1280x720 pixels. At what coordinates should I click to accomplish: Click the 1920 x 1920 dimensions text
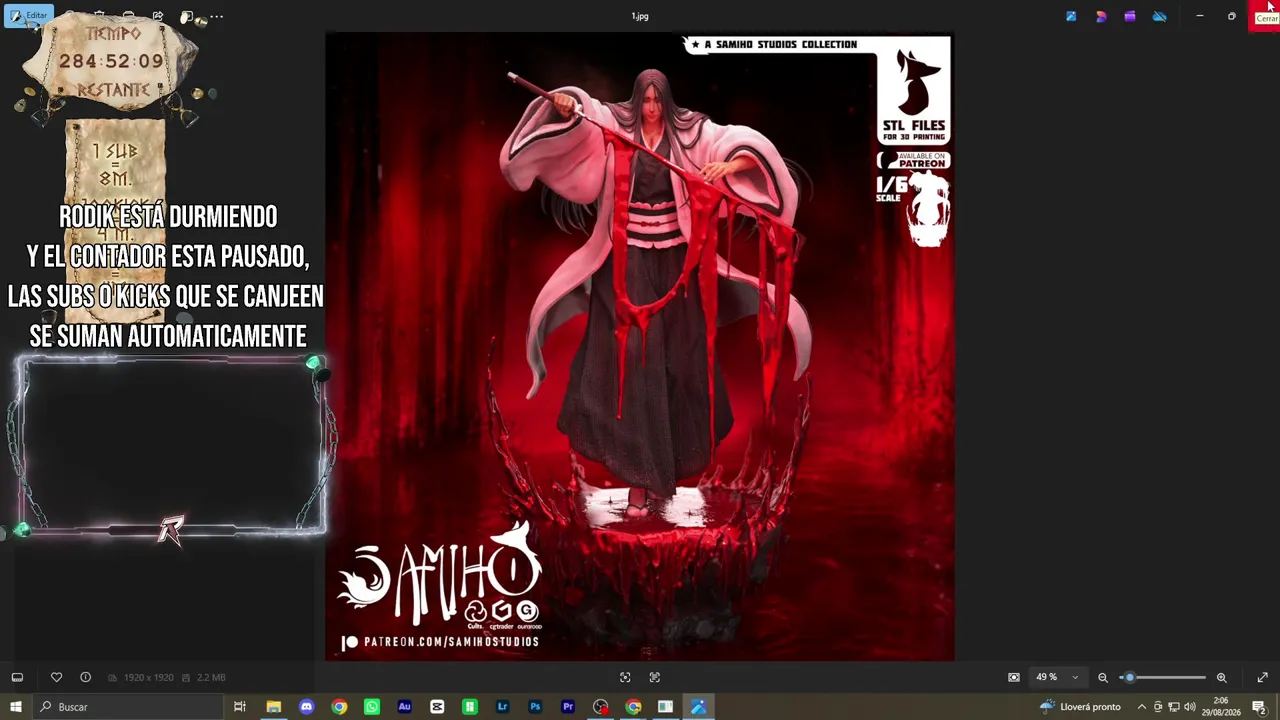[148, 678]
